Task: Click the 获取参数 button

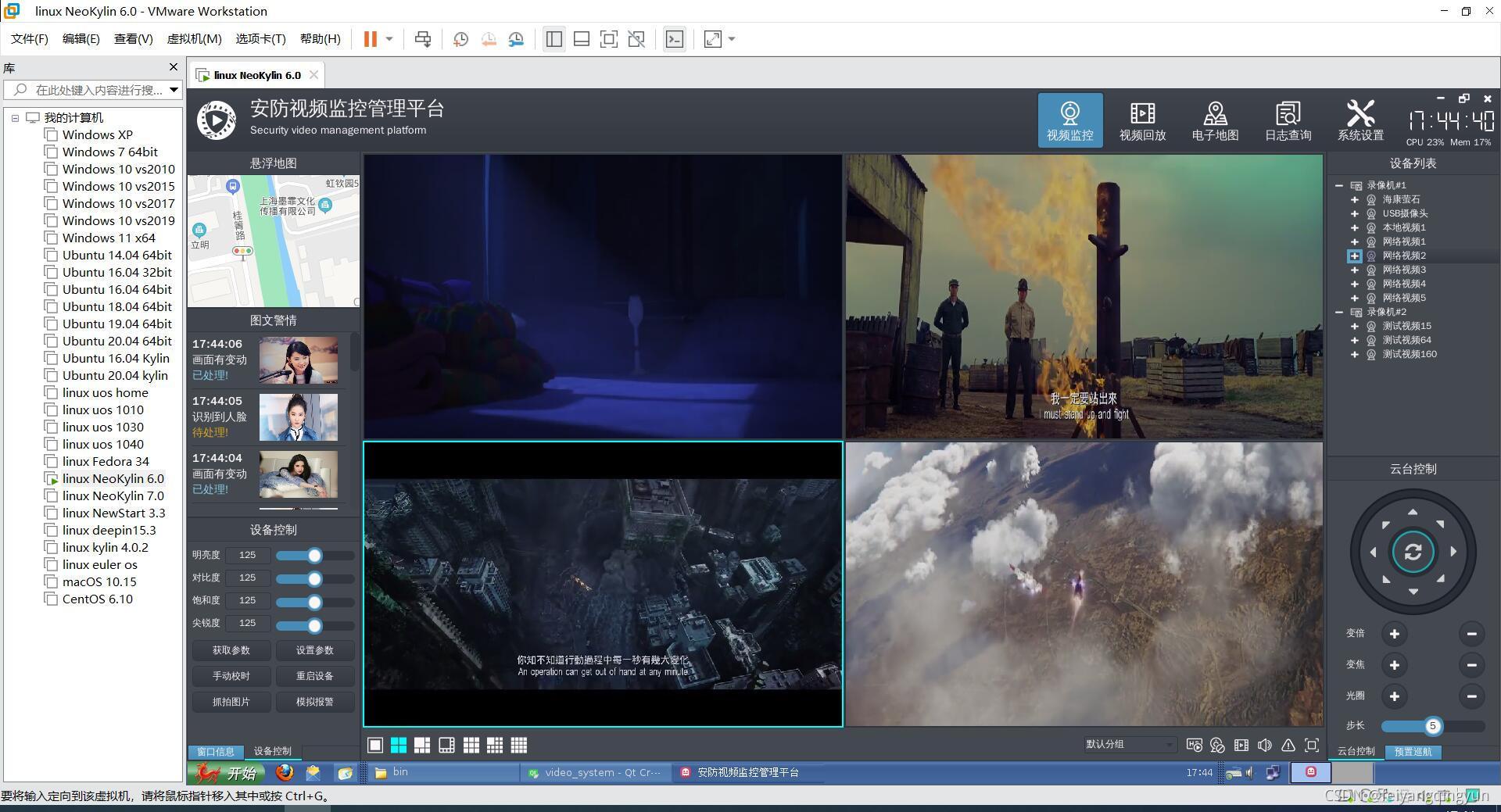Action: [x=231, y=650]
